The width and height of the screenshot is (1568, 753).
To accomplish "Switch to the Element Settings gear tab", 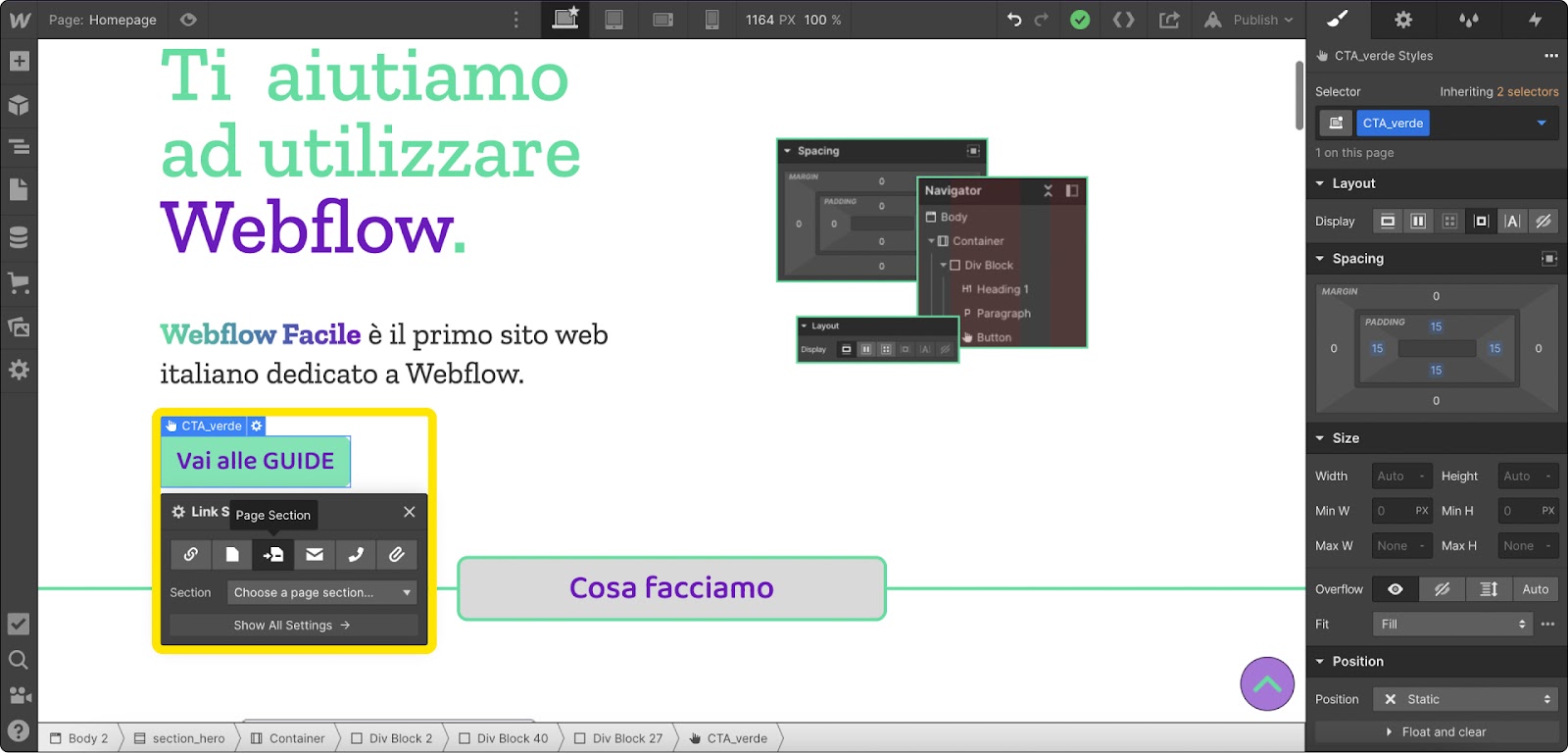I will pos(1403,19).
